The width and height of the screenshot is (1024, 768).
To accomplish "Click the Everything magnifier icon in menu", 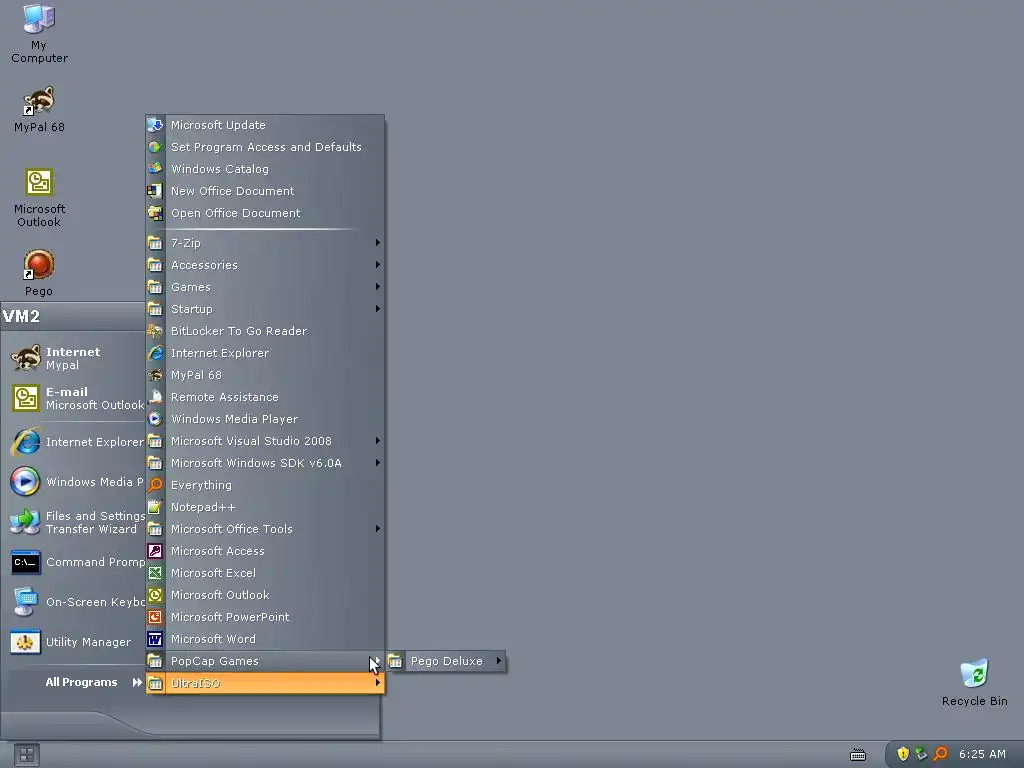I will (x=155, y=485).
